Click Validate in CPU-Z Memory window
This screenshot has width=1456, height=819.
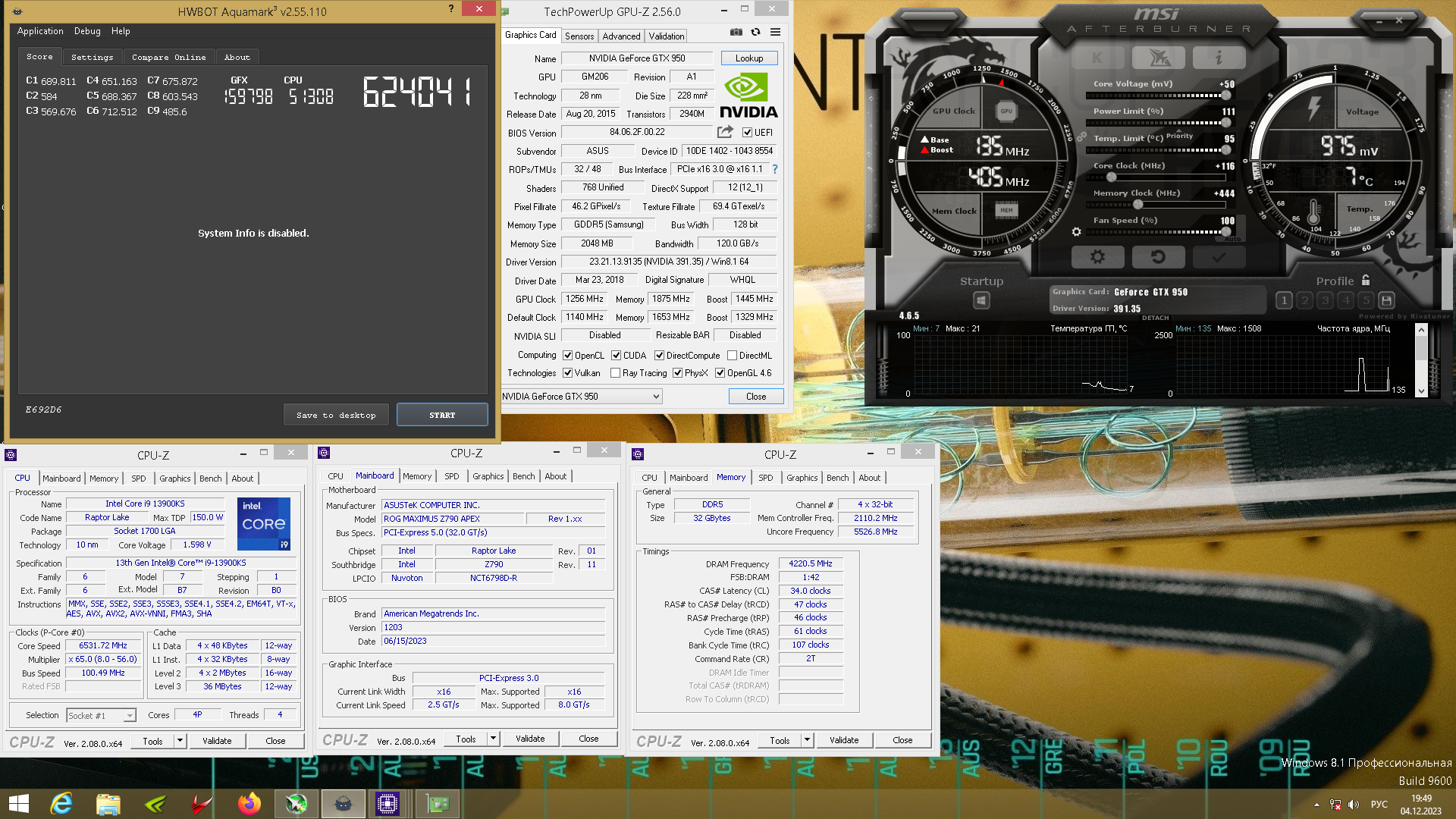point(844,740)
